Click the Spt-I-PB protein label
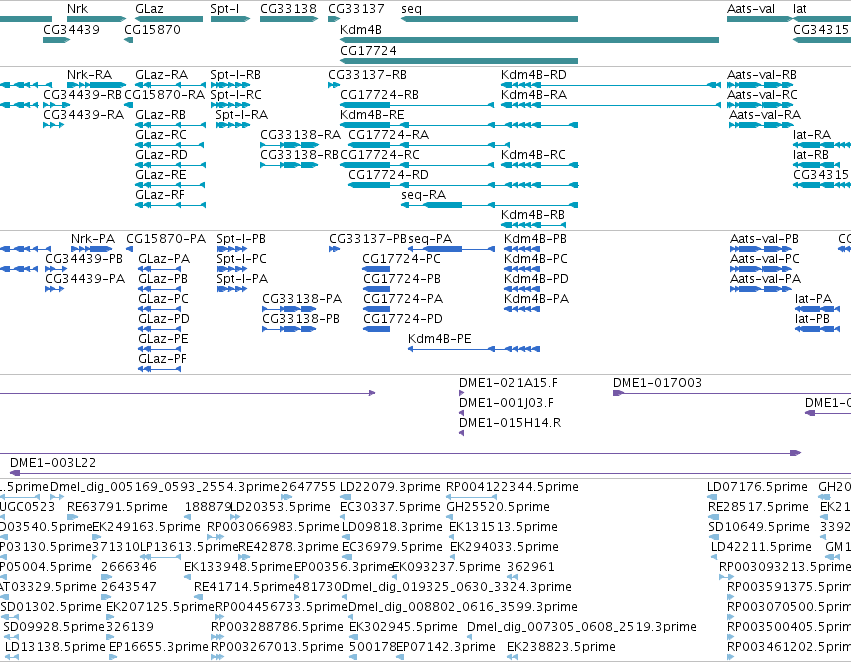The width and height of the screenshot is (851, 662). pyautogui.click(x=241, y=239)
